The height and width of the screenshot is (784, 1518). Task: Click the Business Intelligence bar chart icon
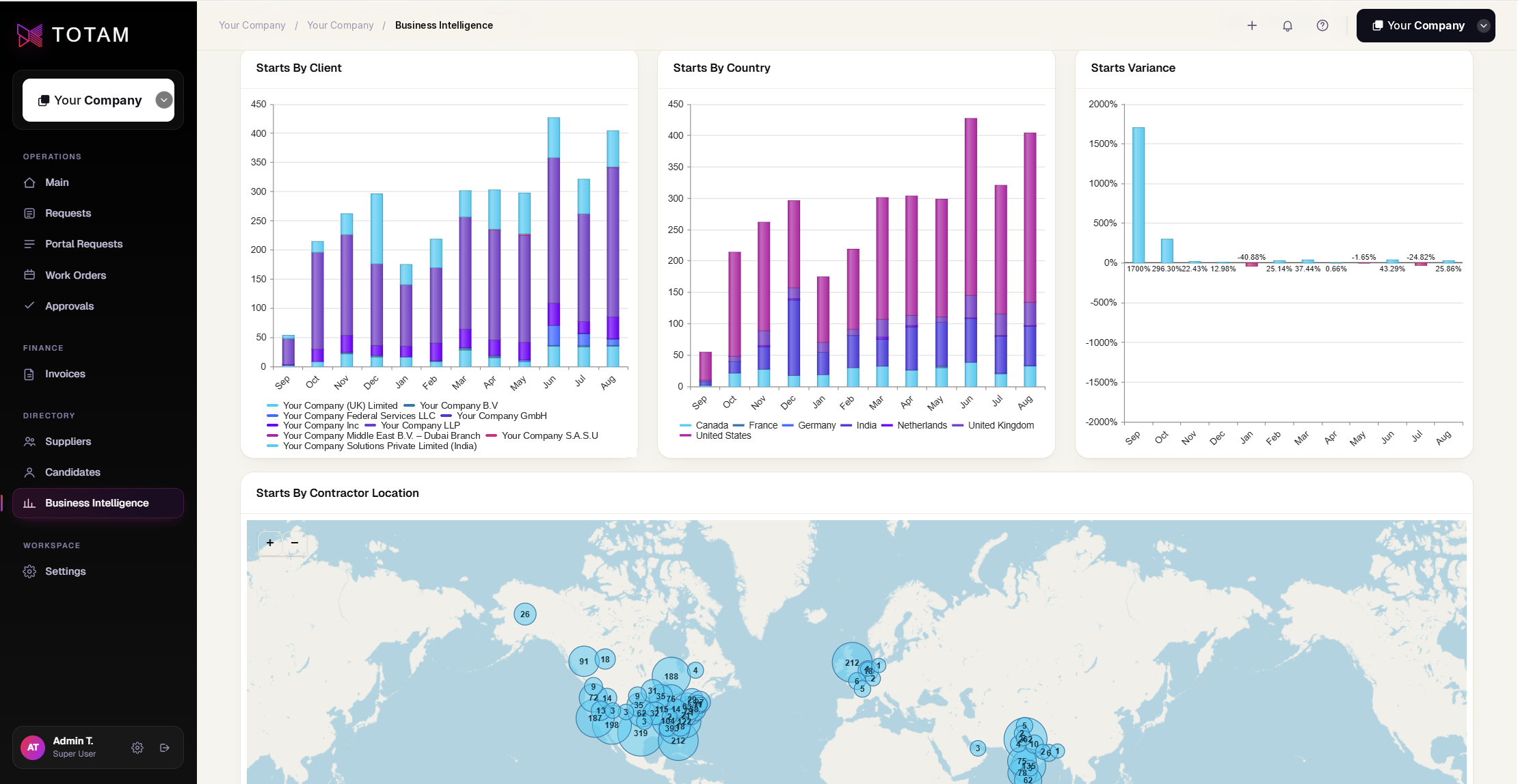[29, 503]
